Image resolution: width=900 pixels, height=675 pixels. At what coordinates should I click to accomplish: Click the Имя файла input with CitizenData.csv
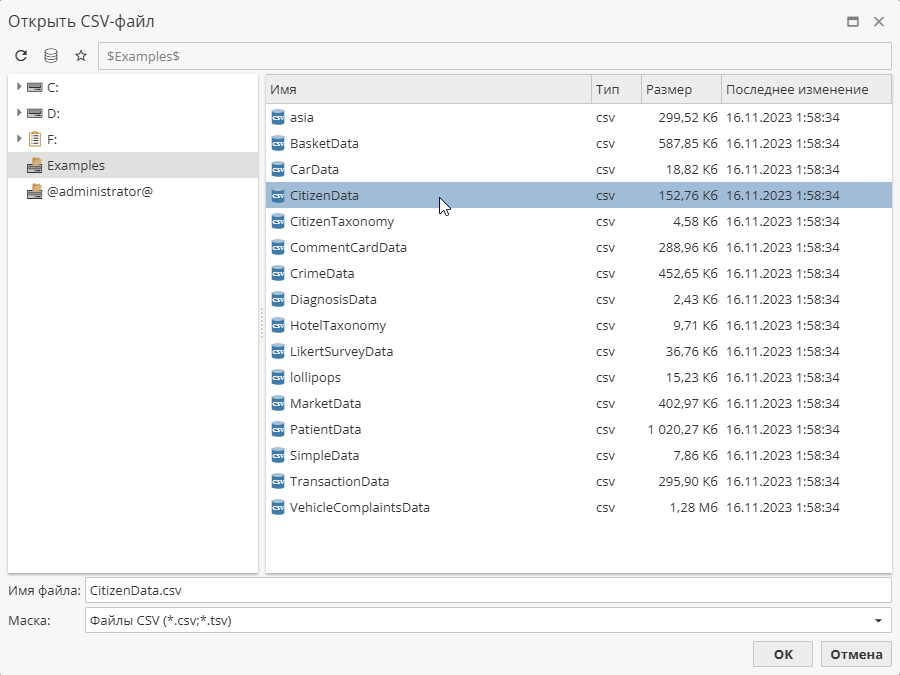point(488,590)
